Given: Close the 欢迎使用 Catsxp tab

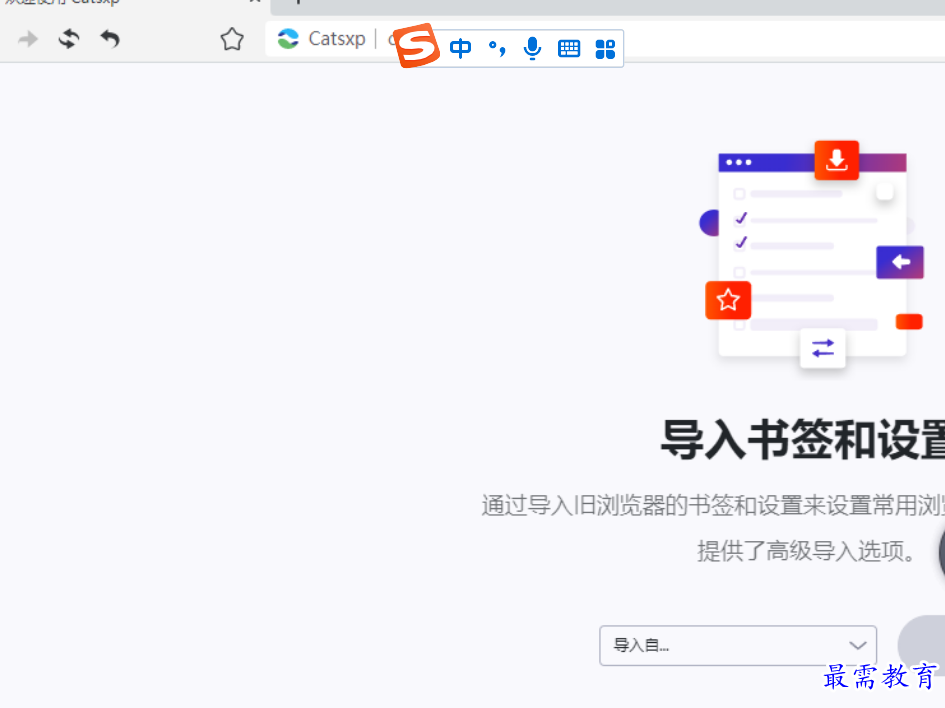Looking at the screenshot, I should pyautogui.click(x=253, y=4).
